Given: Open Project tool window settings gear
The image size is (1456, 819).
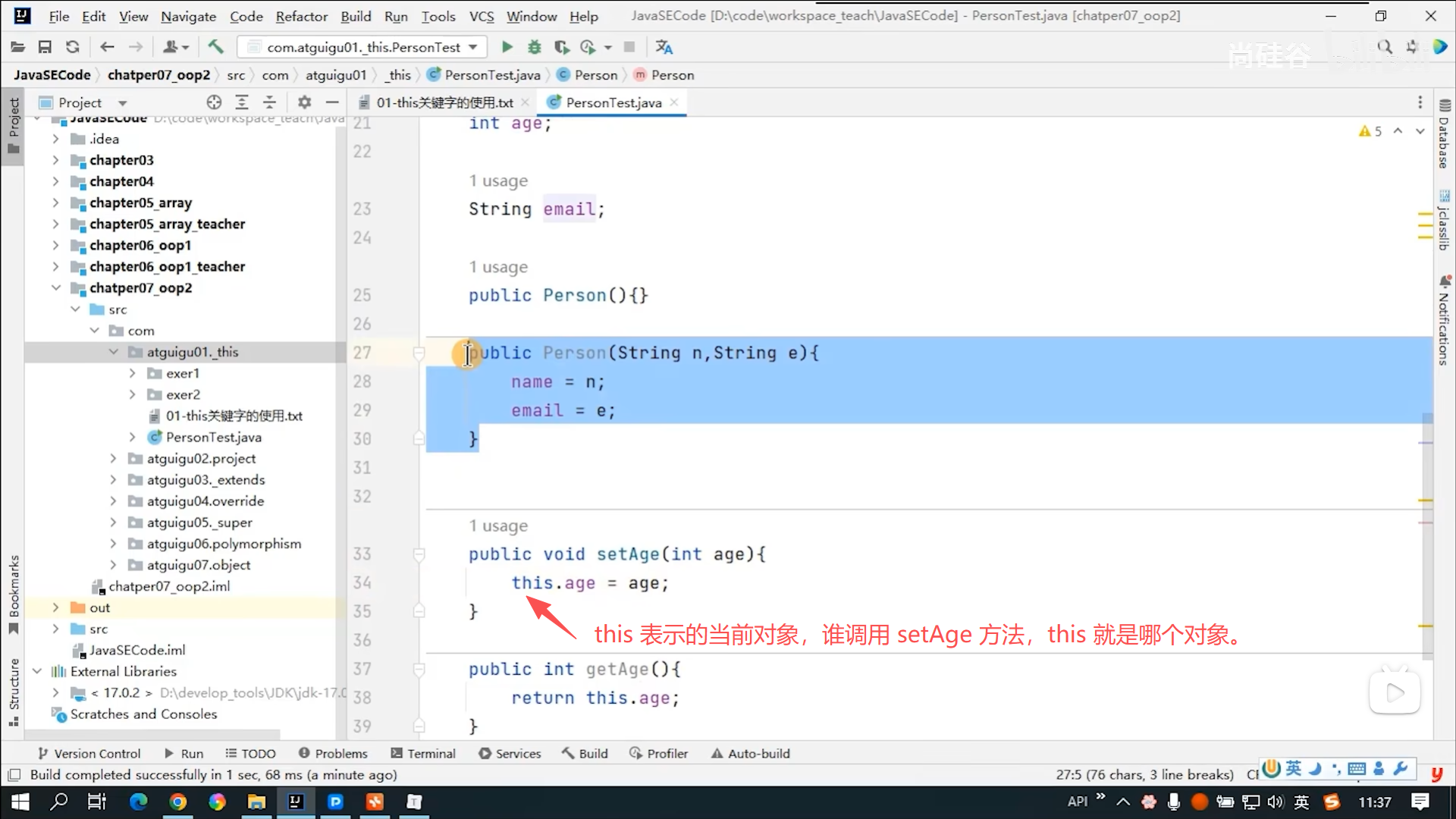Looking at the screenshot, I should [x=304, y=102].
